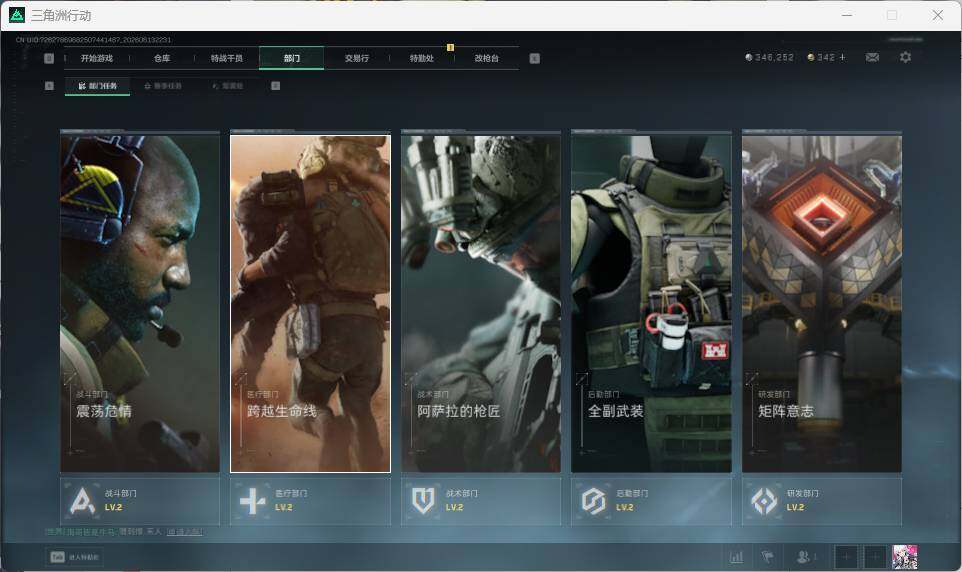Image resolution: width=962 pixels, height=572 pixels.
Task: Close the 三角洲行动 window
Action: 937,15
